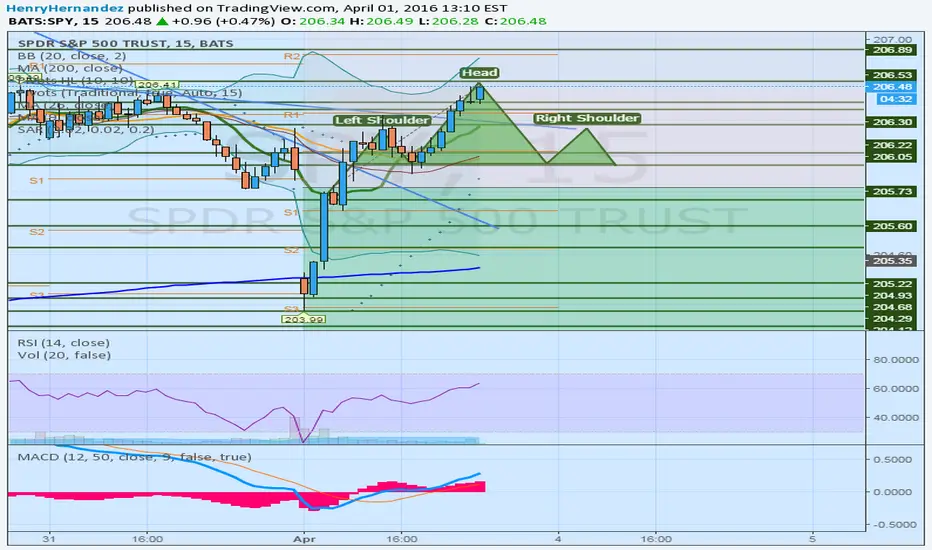Click the current price 206.48 axis label
This screenshot has height=550, width=932.
click(892, 87)
